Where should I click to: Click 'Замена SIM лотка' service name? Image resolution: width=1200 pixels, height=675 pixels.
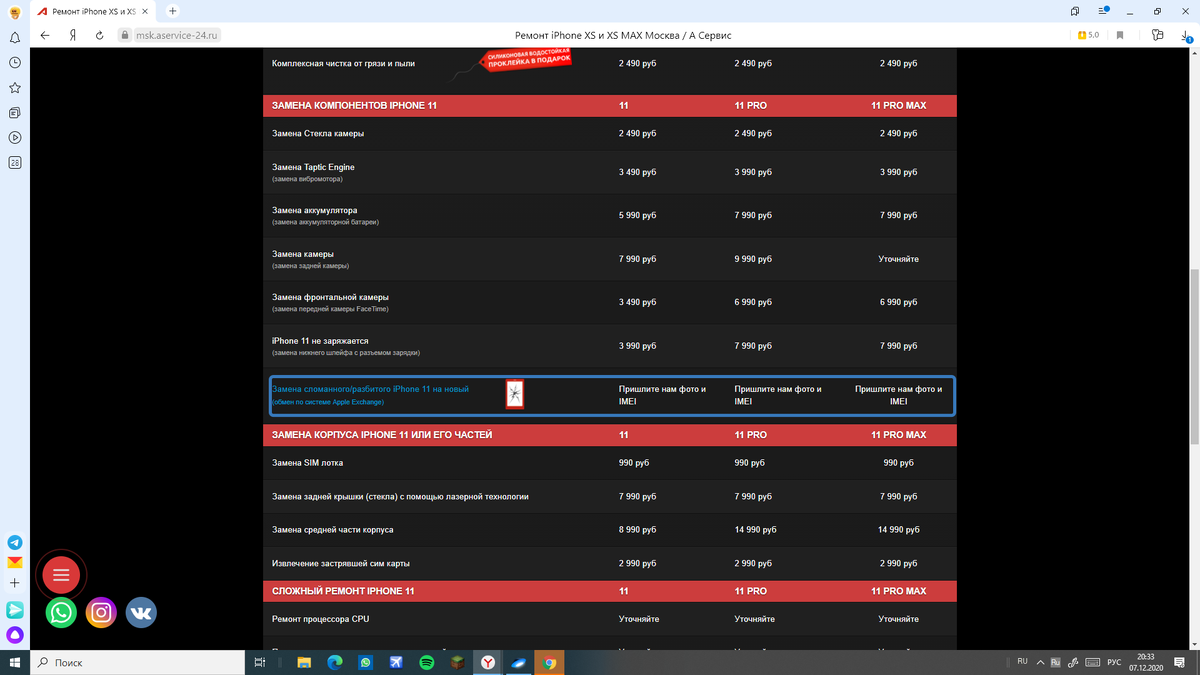(307, 463)
